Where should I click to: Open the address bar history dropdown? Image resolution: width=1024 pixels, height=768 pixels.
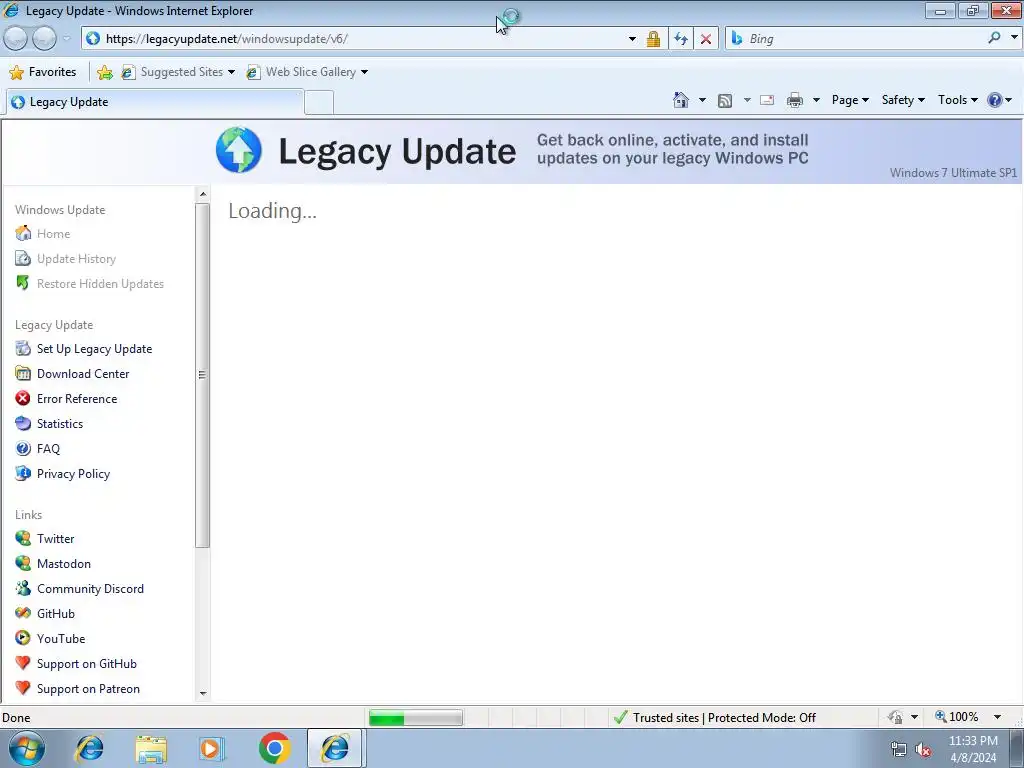tap(632, 39)
